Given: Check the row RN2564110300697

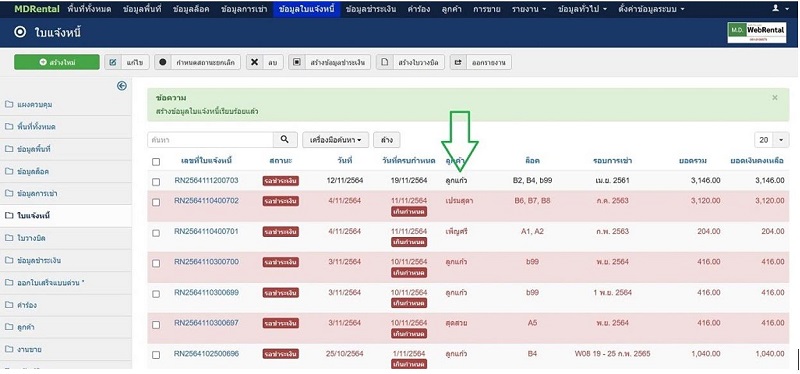Looking at the screenshot, I should (156, 325).
